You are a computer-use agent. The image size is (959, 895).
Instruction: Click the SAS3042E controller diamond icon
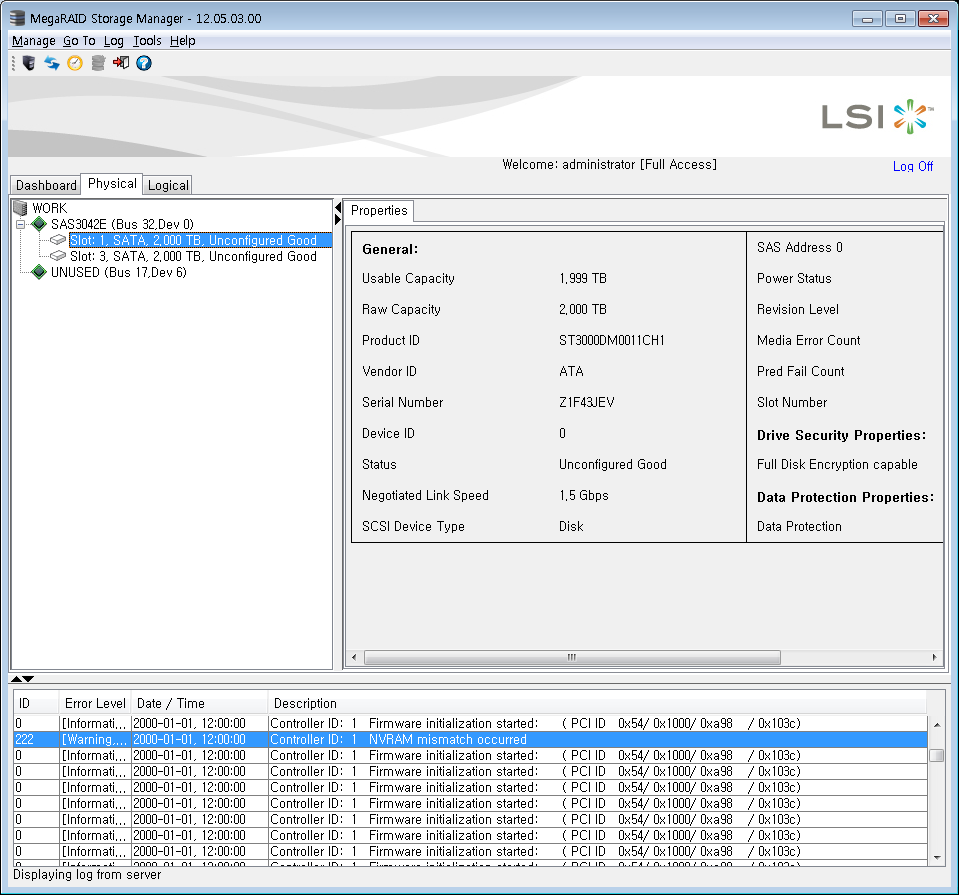pyautogui.click(x=39, y=224)
